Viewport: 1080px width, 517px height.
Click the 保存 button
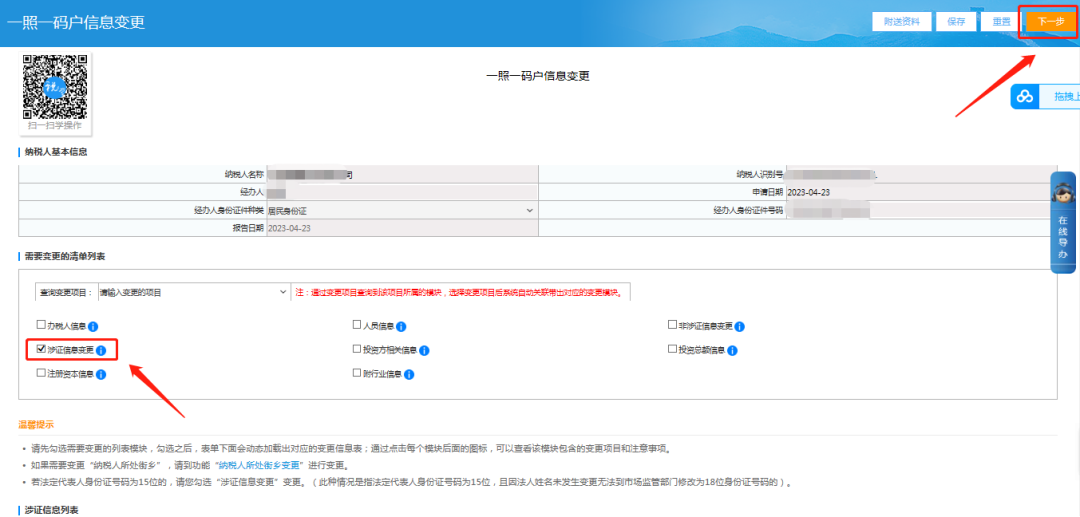coord(956,22)
